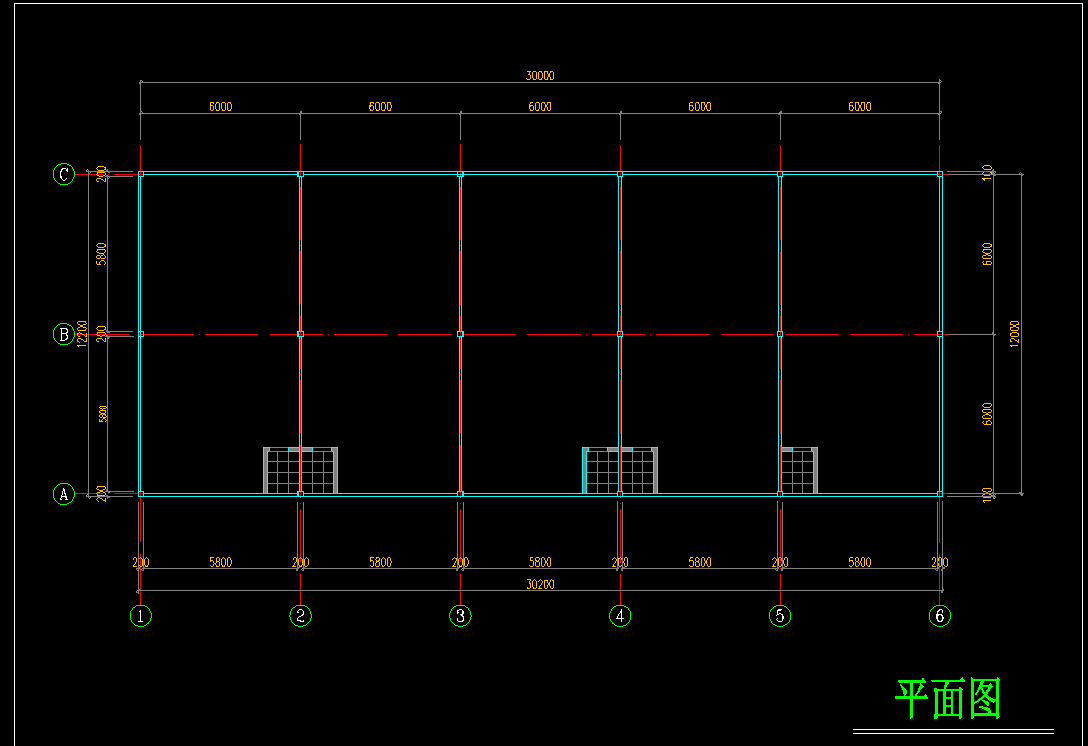The height and width of the screenshot is (746, 1088).
Task: Click top 6000 dimension between axes 1 and 2
Action: tap(220, 106)
